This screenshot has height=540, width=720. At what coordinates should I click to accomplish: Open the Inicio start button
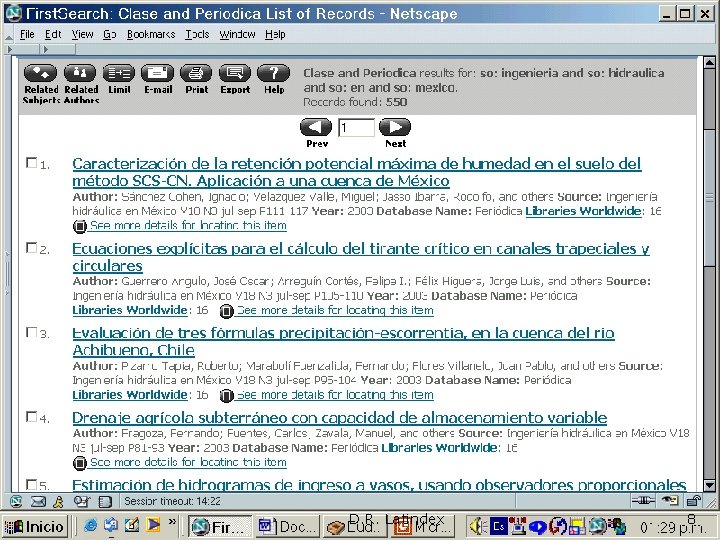(34, 526)
